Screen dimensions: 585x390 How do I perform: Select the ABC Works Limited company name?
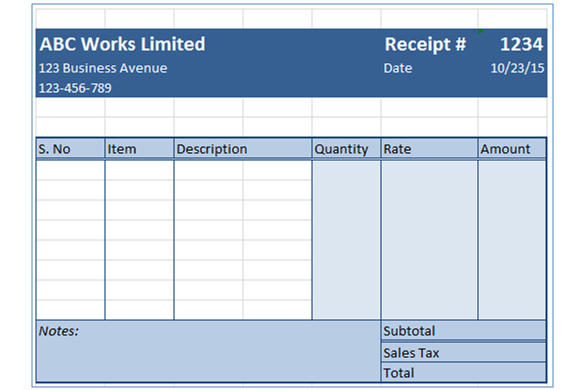(122, 44)
